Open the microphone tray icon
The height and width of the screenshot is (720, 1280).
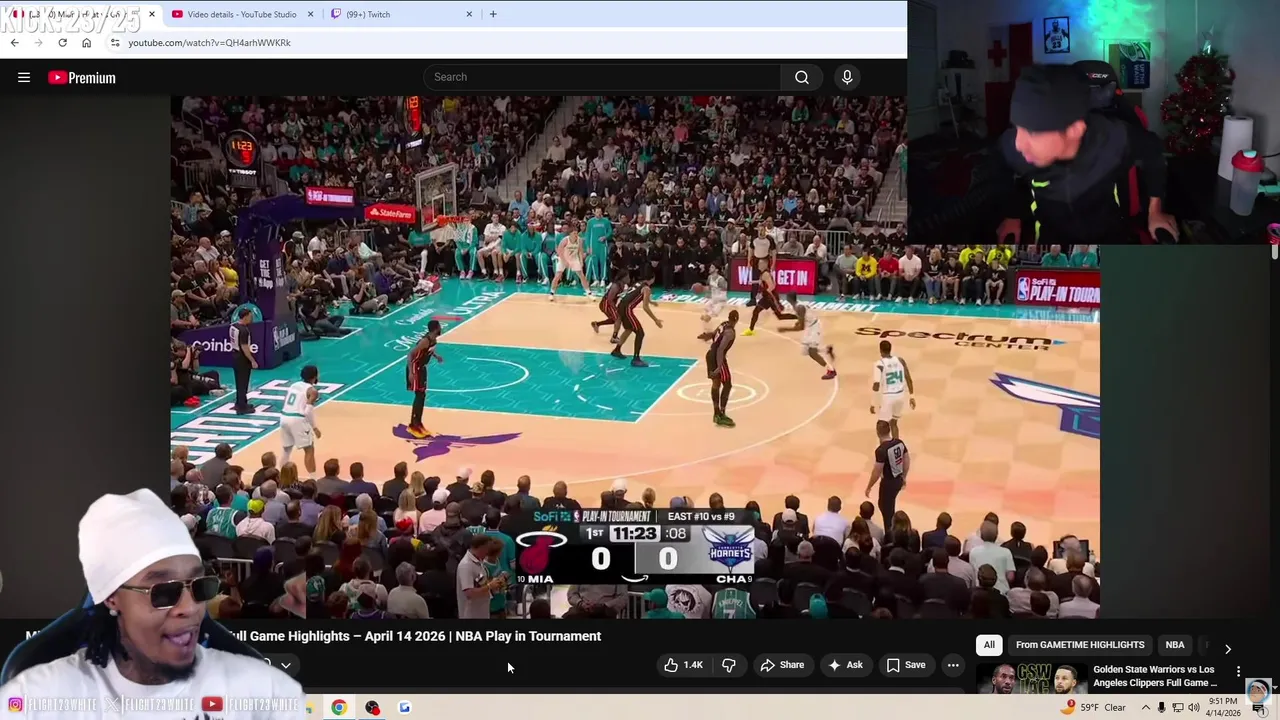click(1162, 707)
